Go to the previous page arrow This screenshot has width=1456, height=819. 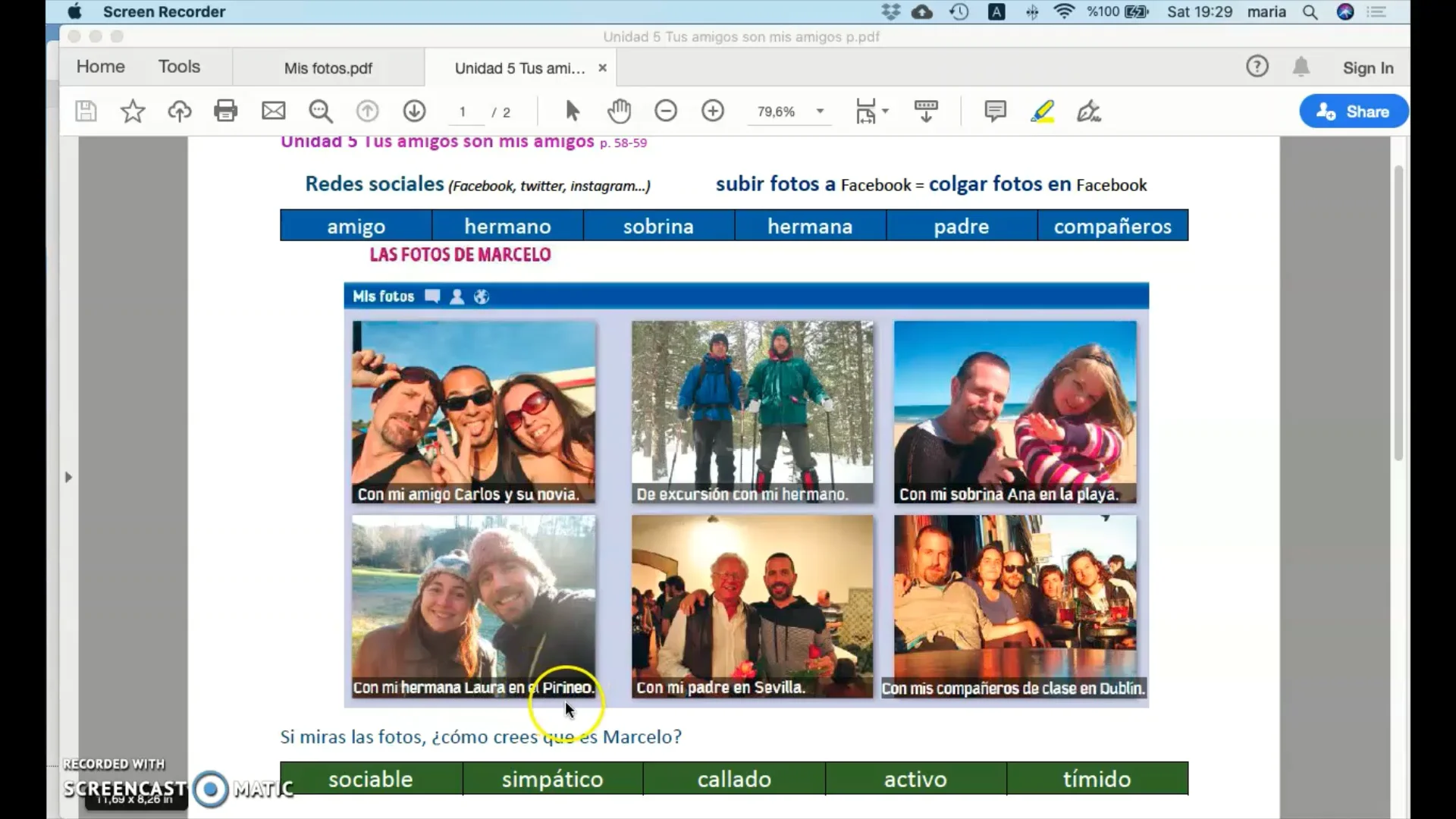[367, 111]
